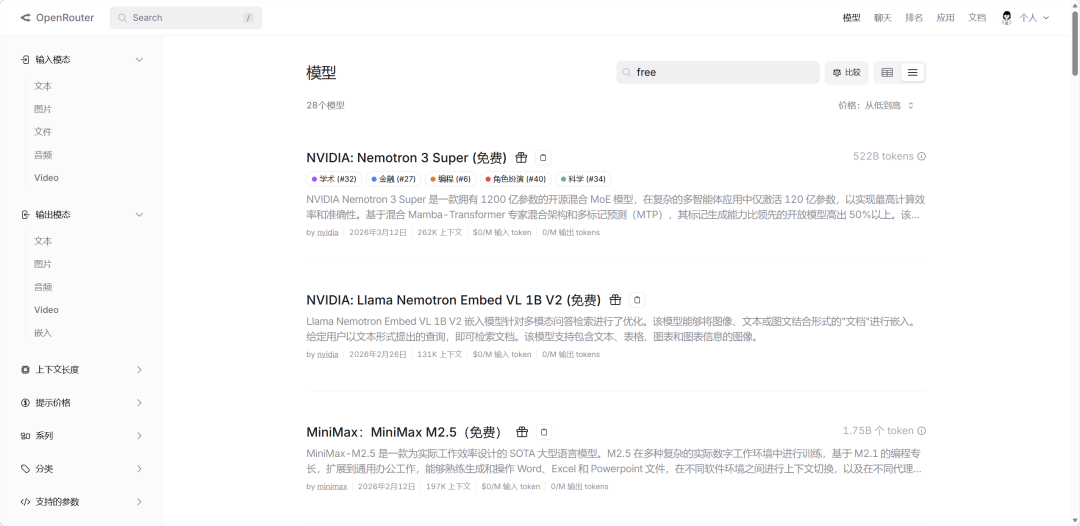Click the gift icon beside Llama Nemotron Embed

pos(615,300)
